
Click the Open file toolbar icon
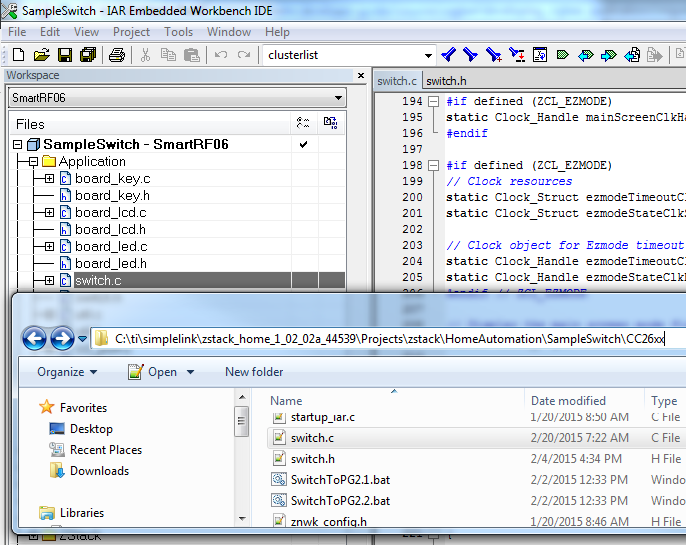point(42,54)
